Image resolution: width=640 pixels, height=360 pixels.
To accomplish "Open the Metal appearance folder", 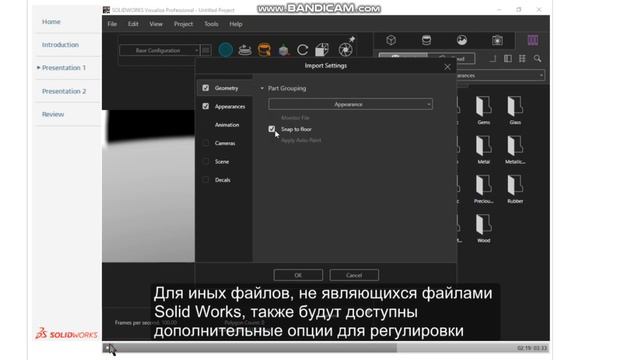I will click(484, 149).
